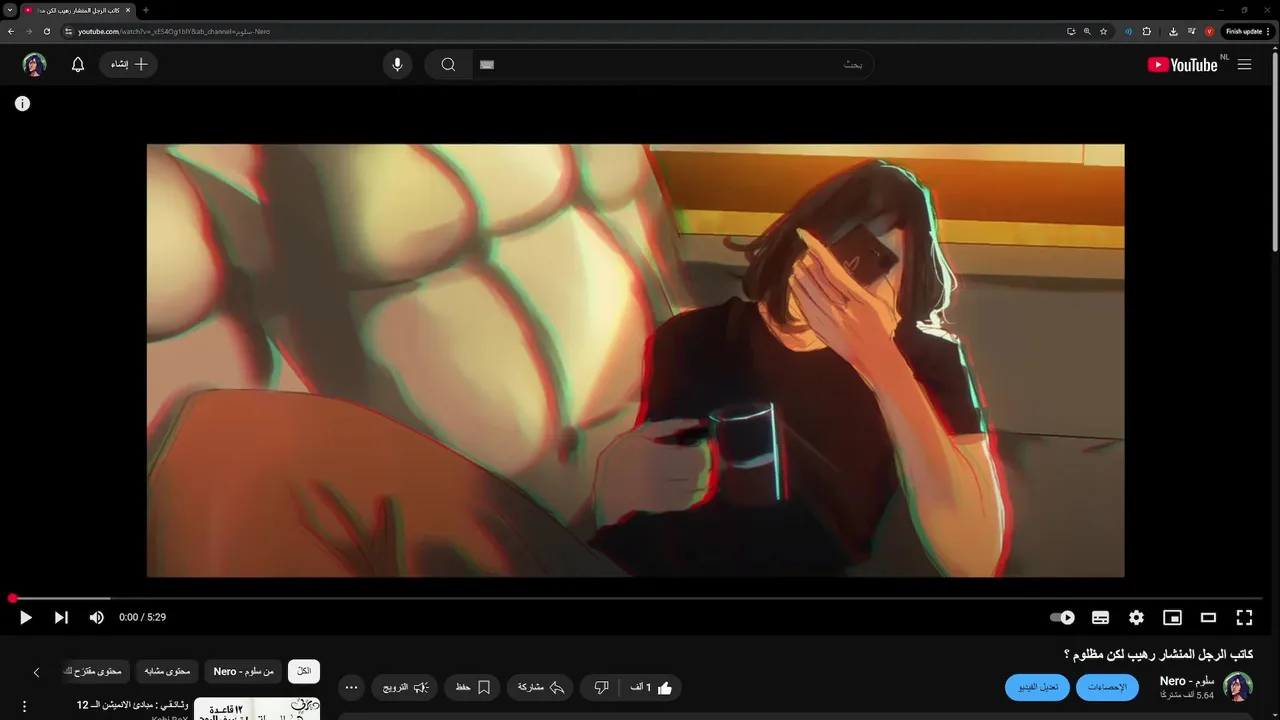Open the browser extensions puzzle icon
This screenshot has height=720, width=1280.
pos(1147,31)
